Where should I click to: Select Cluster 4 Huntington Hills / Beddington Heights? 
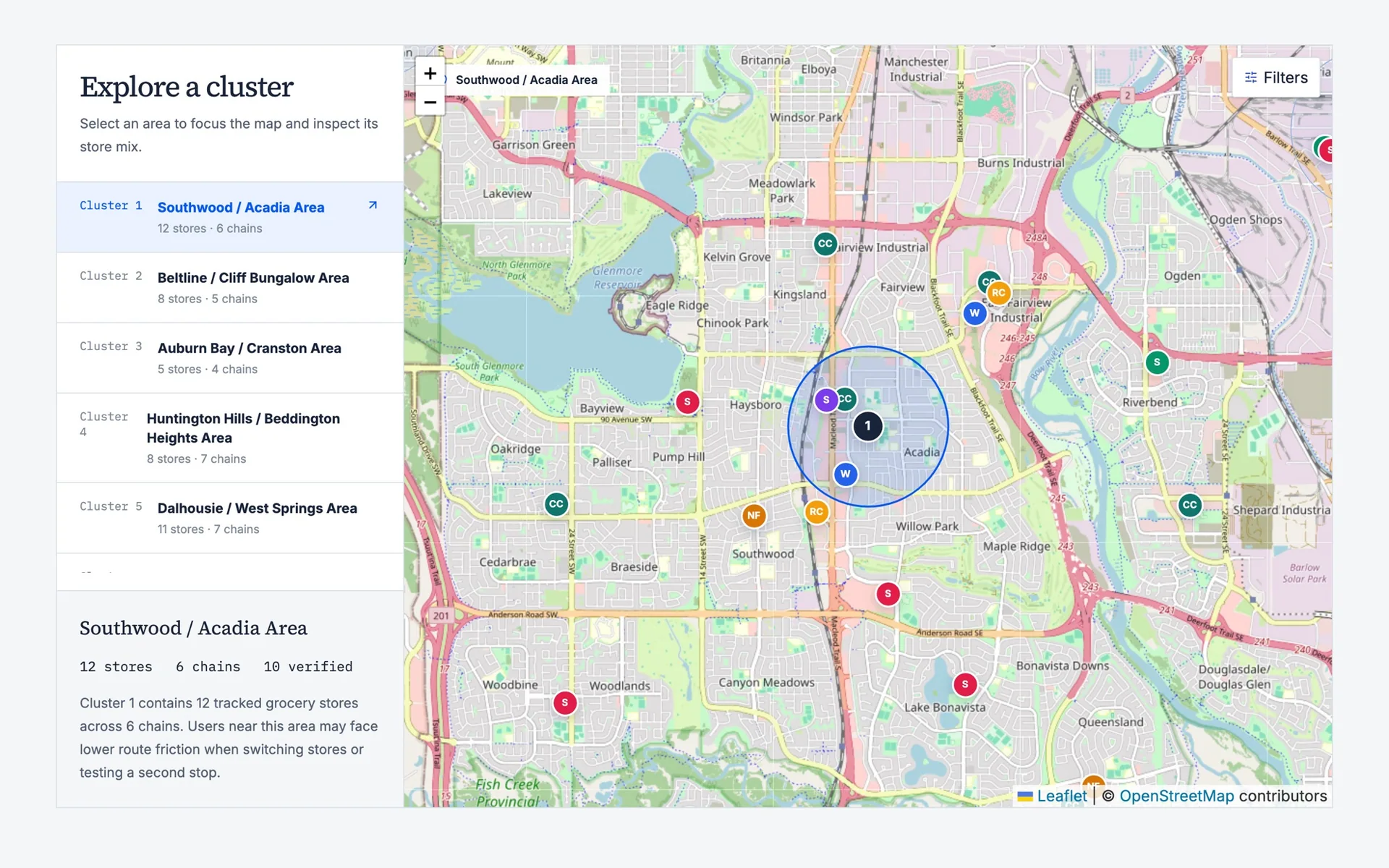(x=230, y=438)
